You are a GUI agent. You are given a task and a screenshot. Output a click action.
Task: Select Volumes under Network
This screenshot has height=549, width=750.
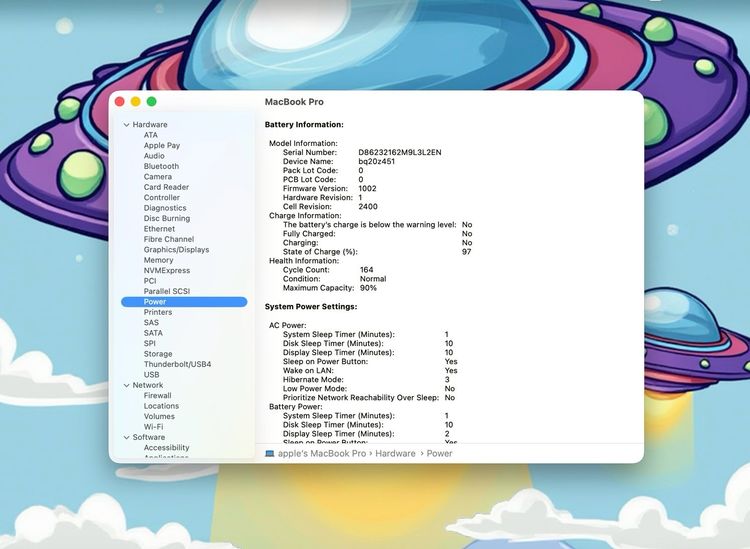pos(159,417)
